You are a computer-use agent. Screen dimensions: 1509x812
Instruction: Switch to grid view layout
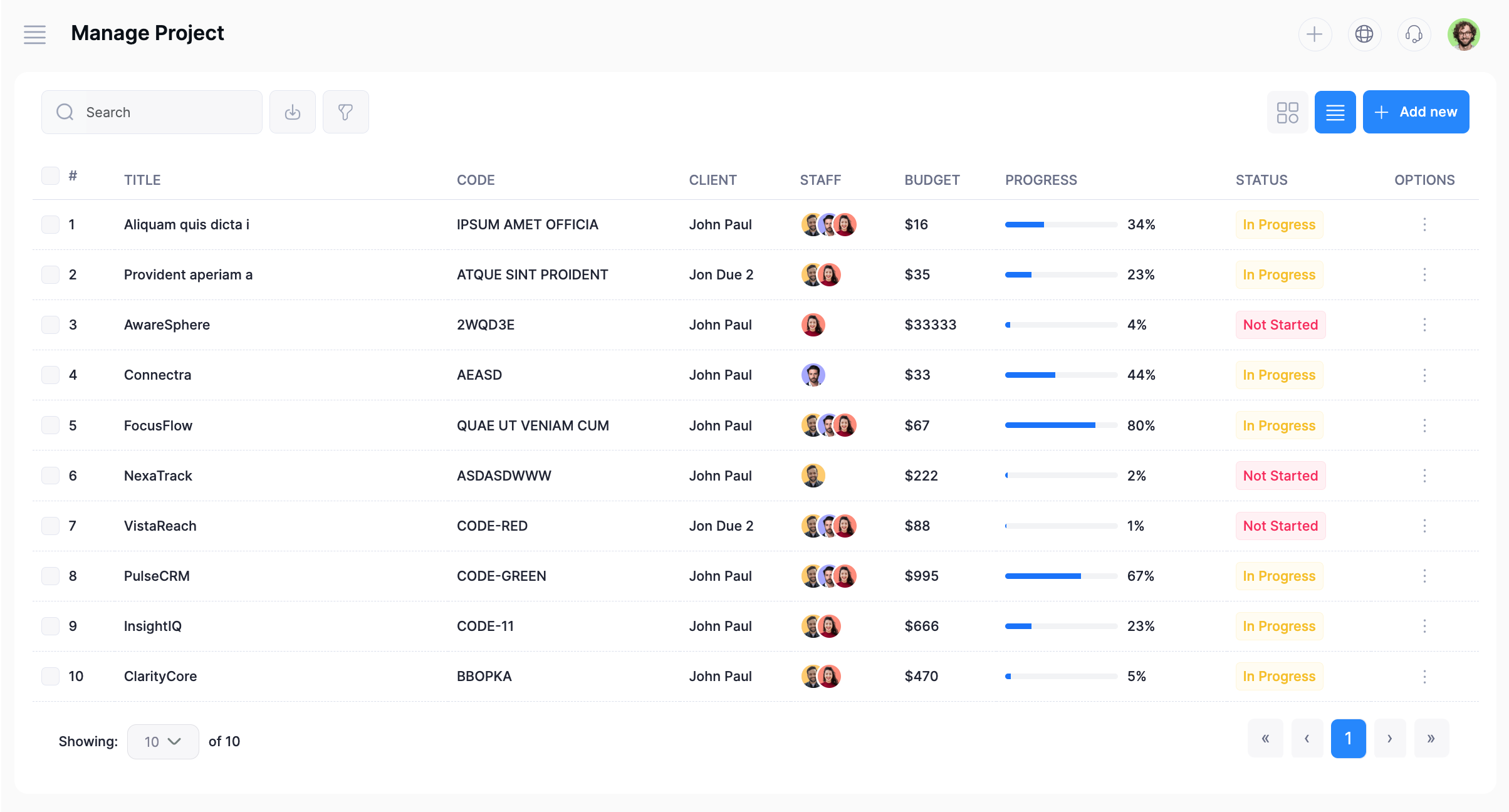(x=1287, y=112)
